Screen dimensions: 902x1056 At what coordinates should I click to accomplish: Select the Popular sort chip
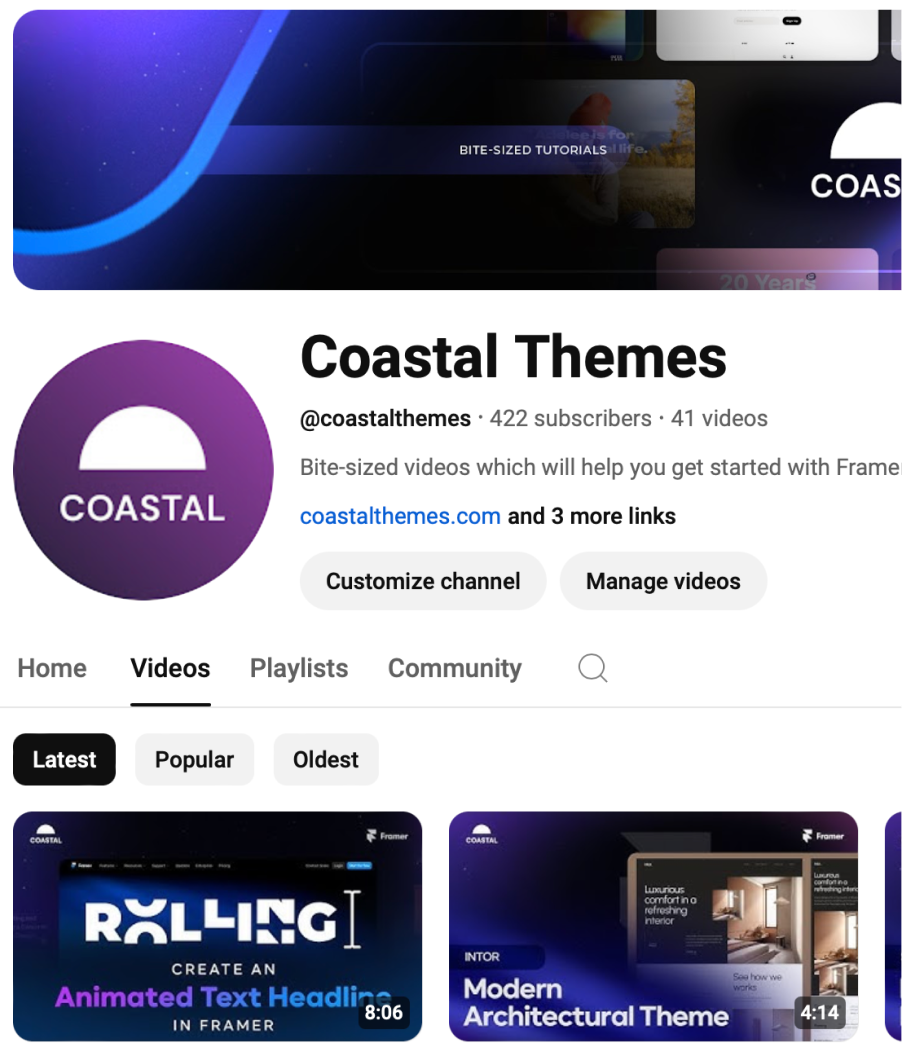point(195,759)
